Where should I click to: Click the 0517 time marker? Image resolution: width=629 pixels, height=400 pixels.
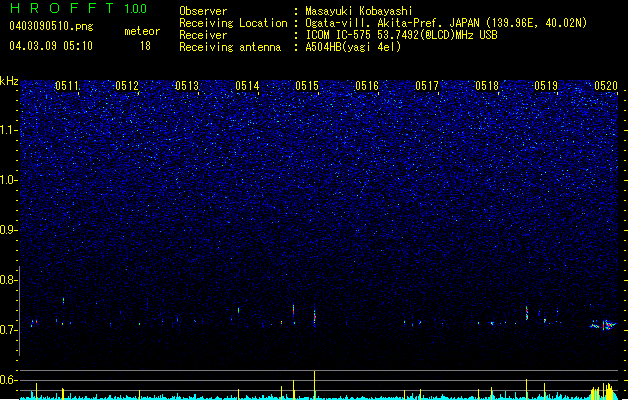point(427,86)
